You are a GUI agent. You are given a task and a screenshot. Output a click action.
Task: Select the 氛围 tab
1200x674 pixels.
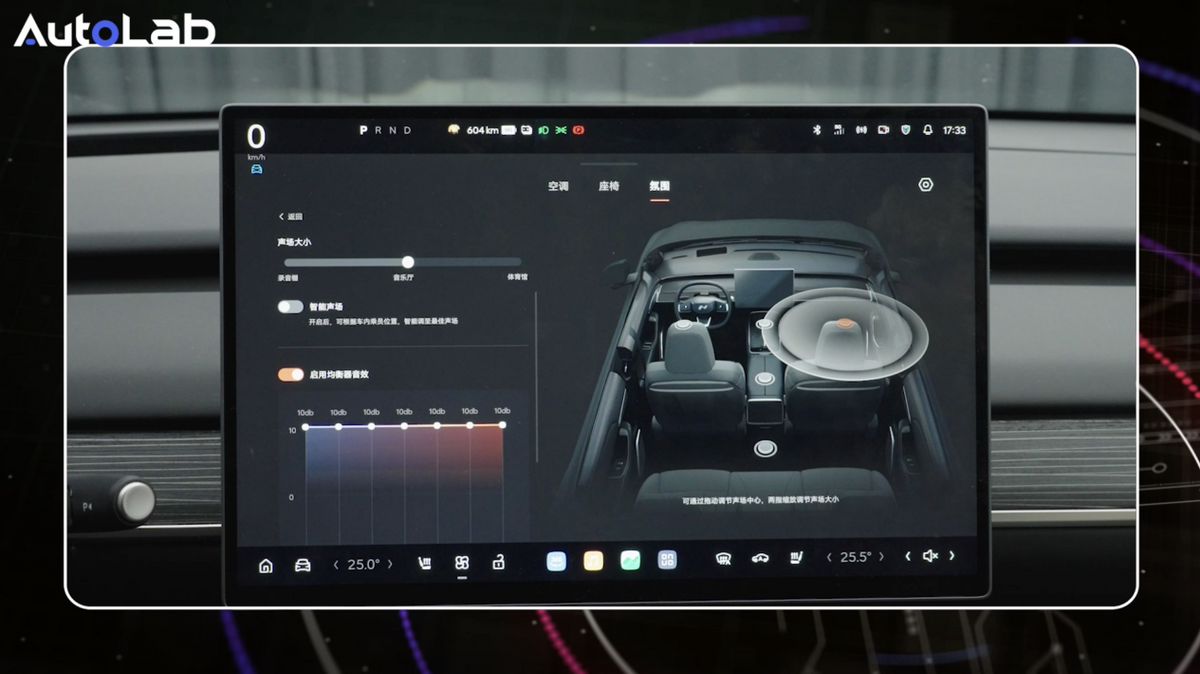pos(659,186)
